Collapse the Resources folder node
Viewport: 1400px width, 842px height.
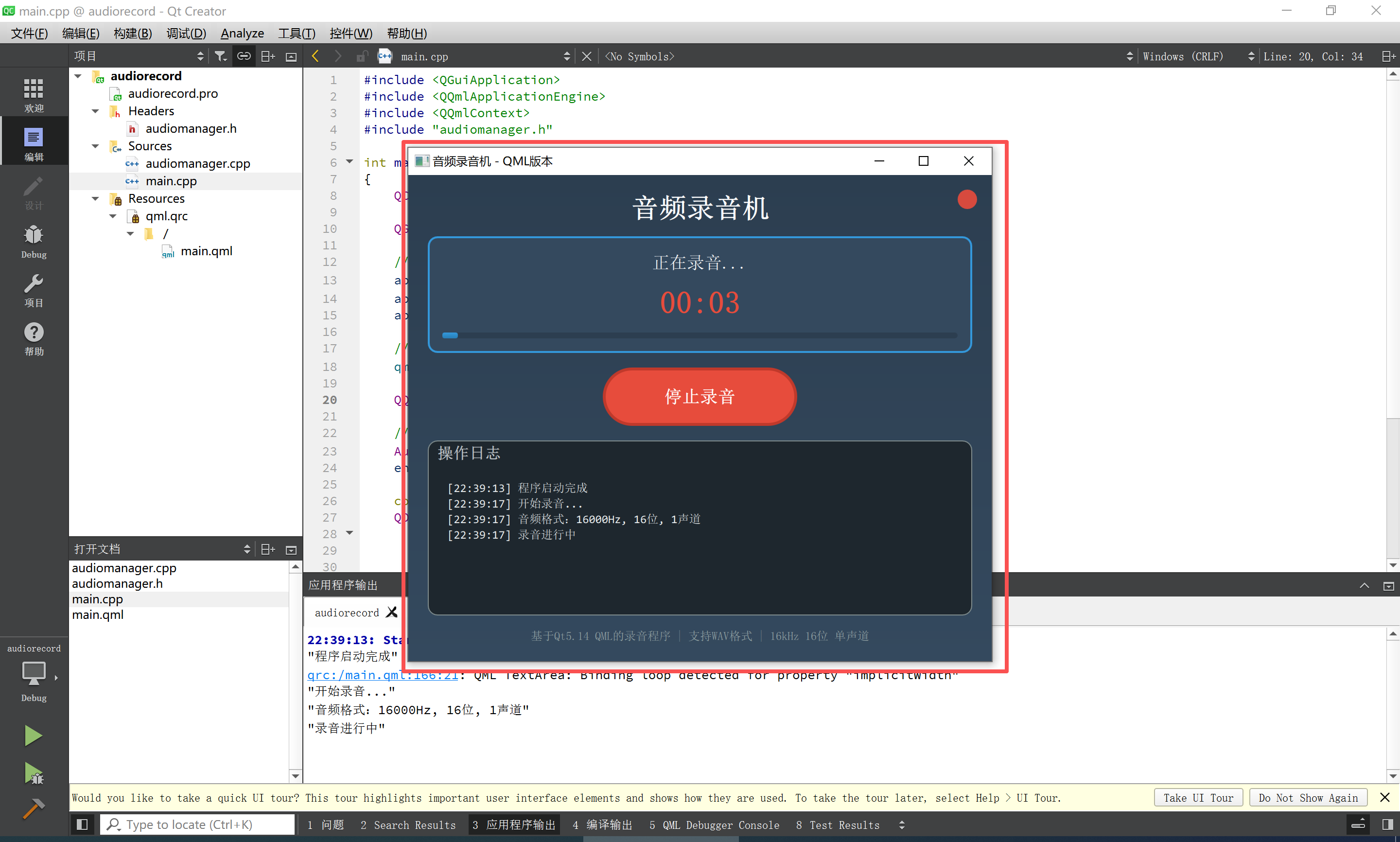[x=95, y=198]
